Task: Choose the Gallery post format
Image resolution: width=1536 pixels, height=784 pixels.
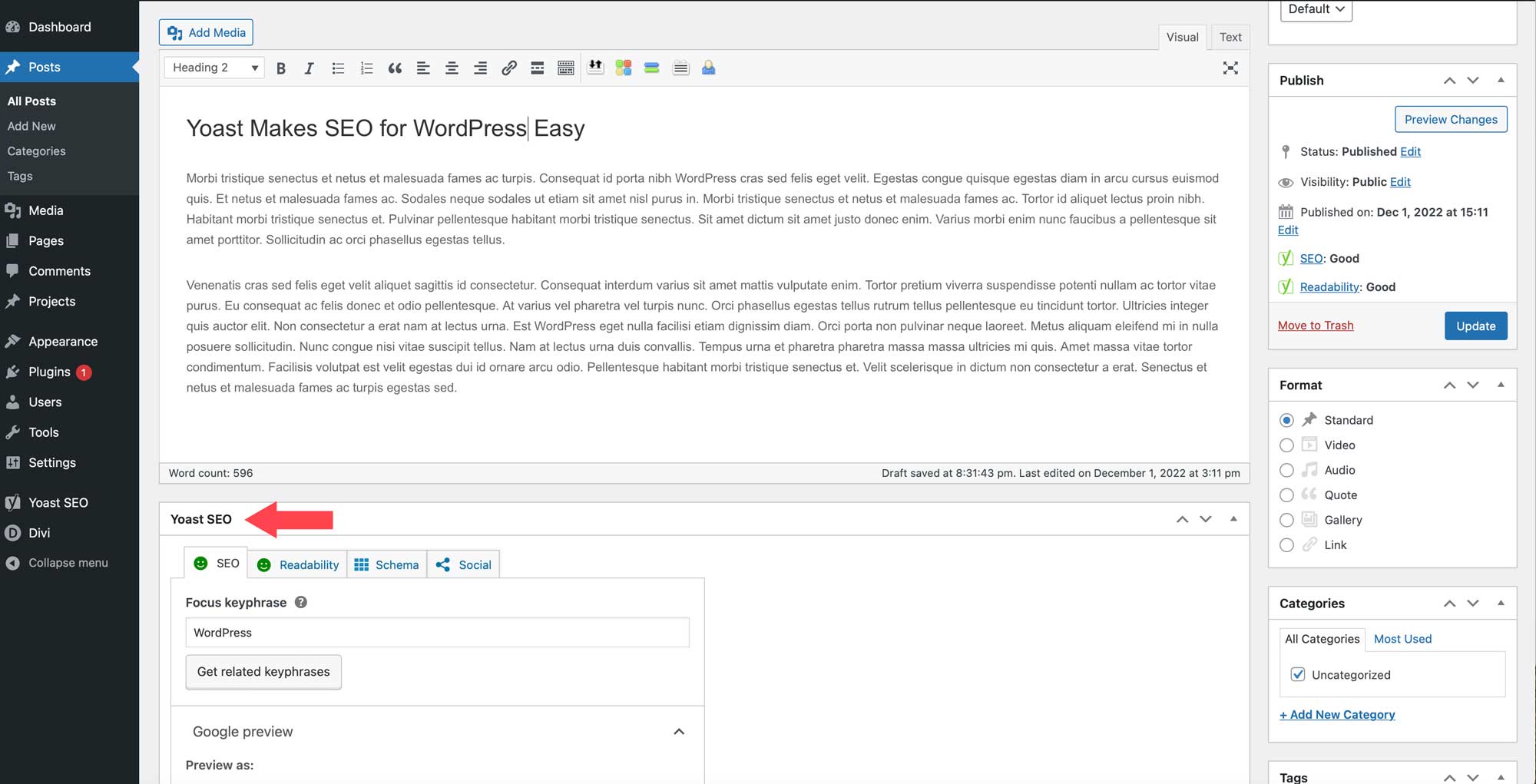Action: [1286, 520]
